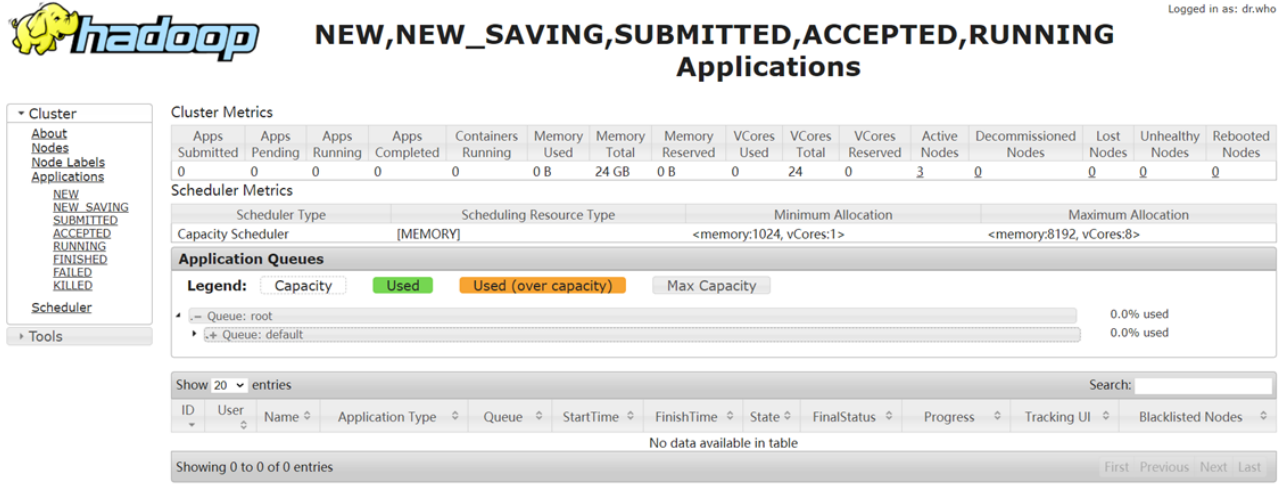Sort table by ID column
The height and width of the screenshot is (487, 1283).
pyautogui.click(x=188, y=417)
